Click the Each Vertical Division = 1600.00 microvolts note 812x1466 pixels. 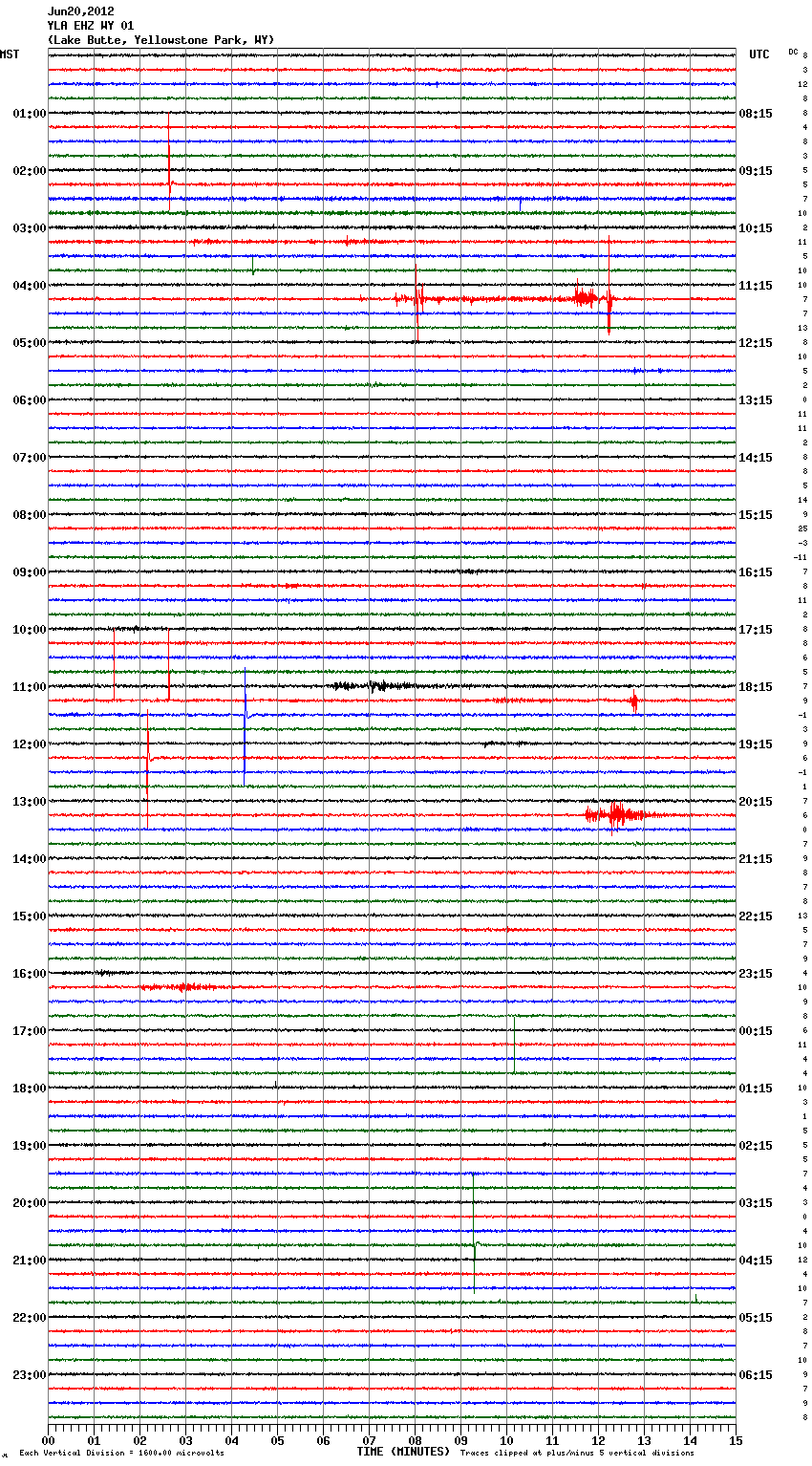(x=121, y=1453)
